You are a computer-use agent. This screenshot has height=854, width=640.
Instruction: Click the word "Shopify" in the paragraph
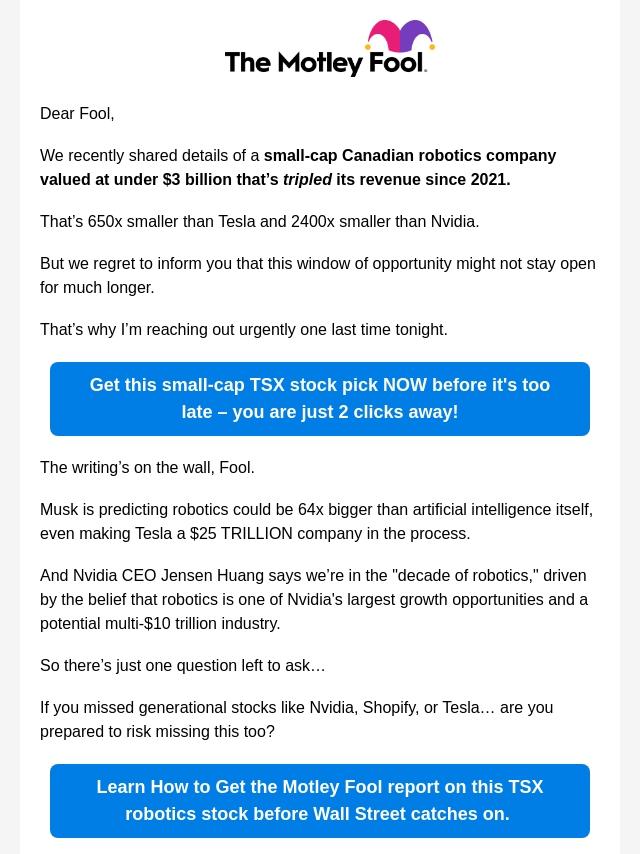[389, 708]
